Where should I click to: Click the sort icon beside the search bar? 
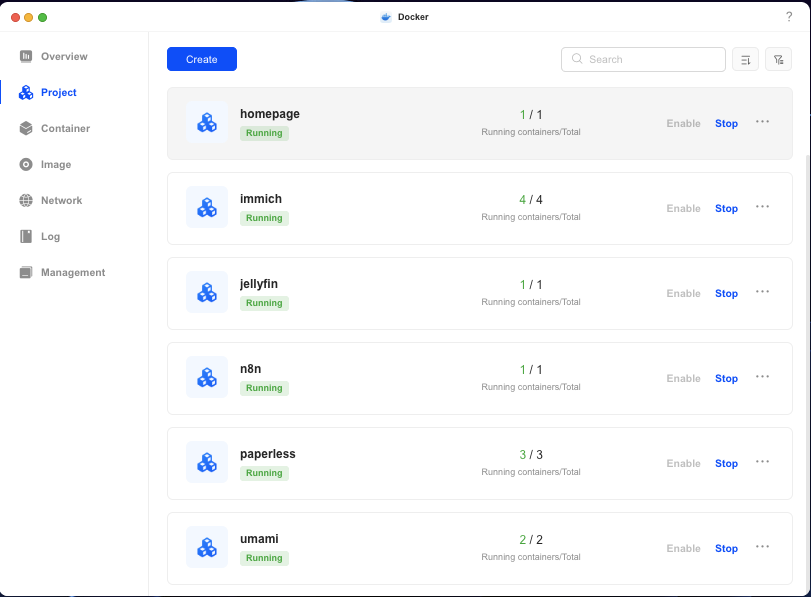coord(745,59)
